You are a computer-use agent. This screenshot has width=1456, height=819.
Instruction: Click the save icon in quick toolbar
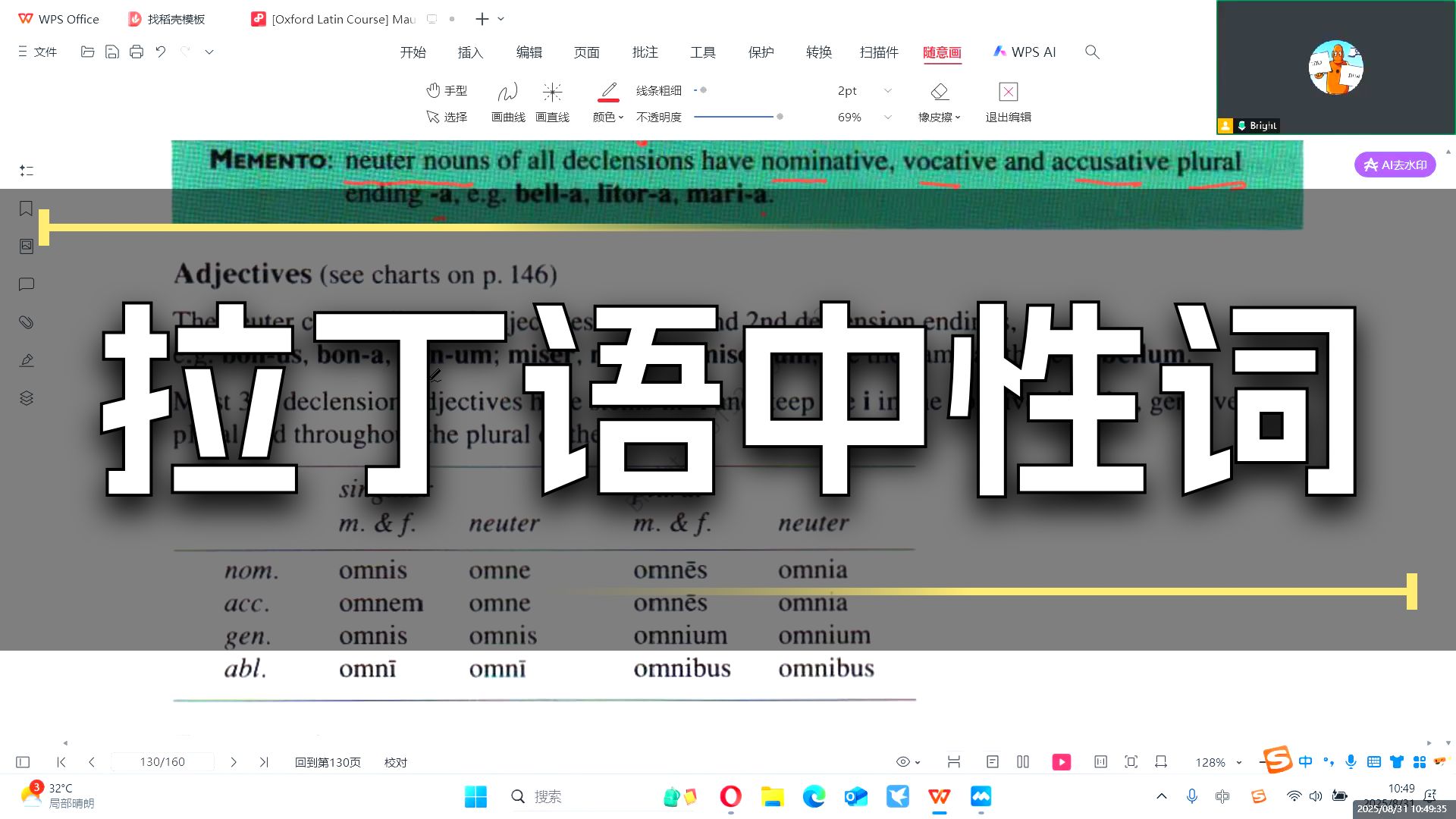111,52
